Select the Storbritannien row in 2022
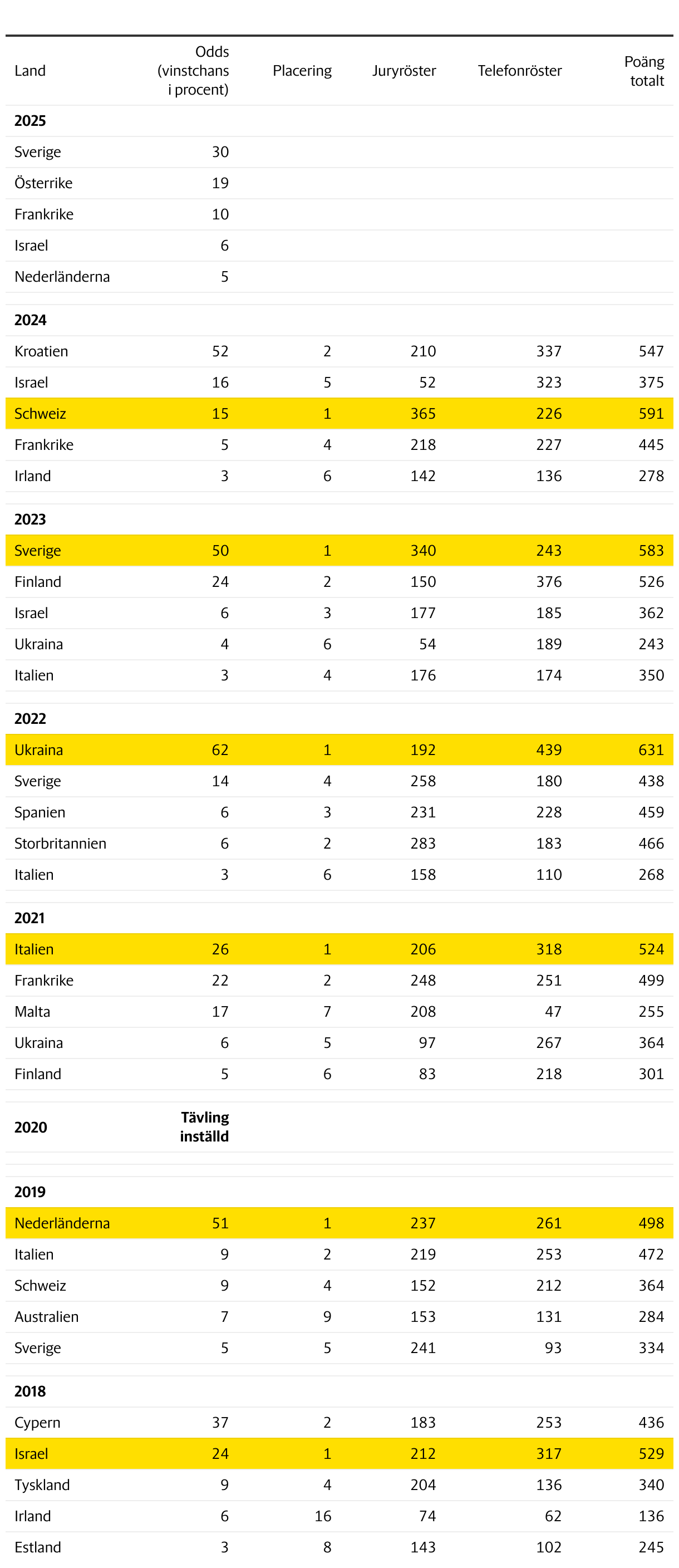The image size is (679, 1568). (x=339, y=843)
